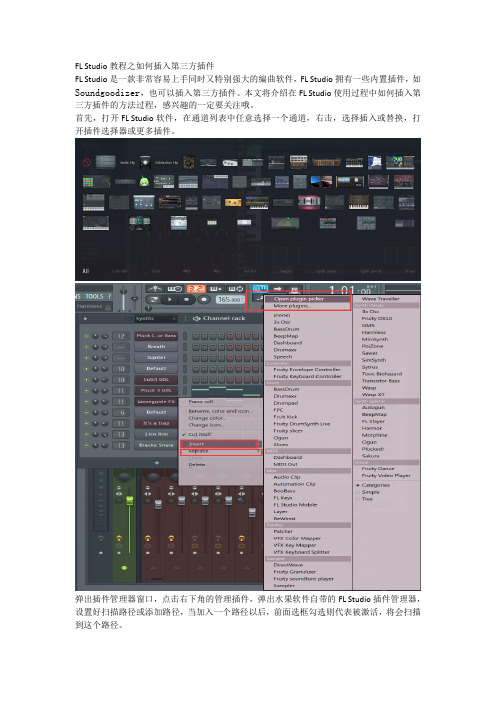Open the channel rack options arrow
This screenshot has height=702, width=496.
point(86,319)
